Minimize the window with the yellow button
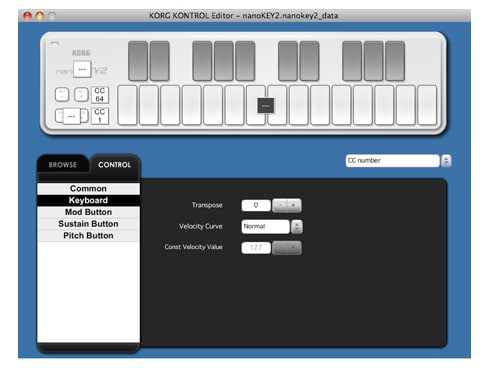Screen dimensions: 490x368 coord(40,16)
